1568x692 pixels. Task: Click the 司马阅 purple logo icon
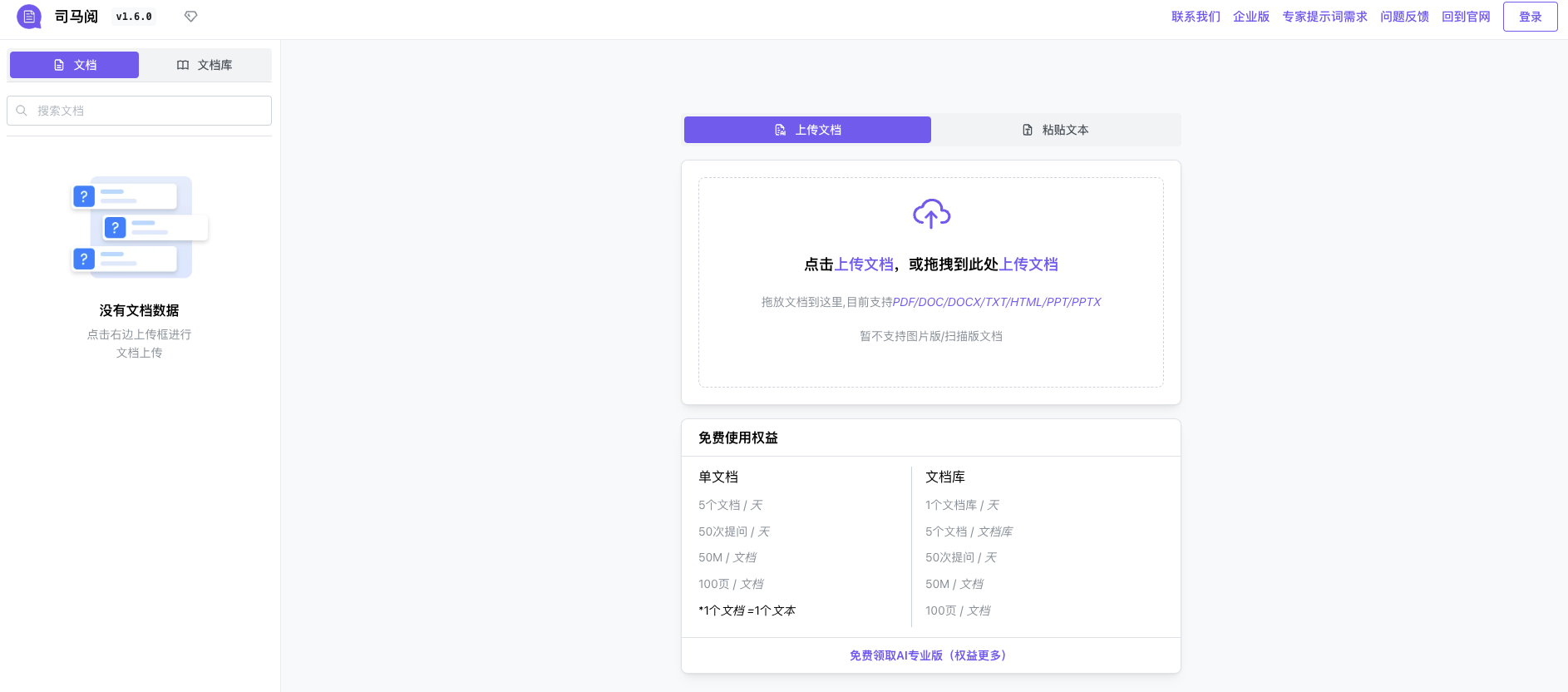tap(29, 17)
